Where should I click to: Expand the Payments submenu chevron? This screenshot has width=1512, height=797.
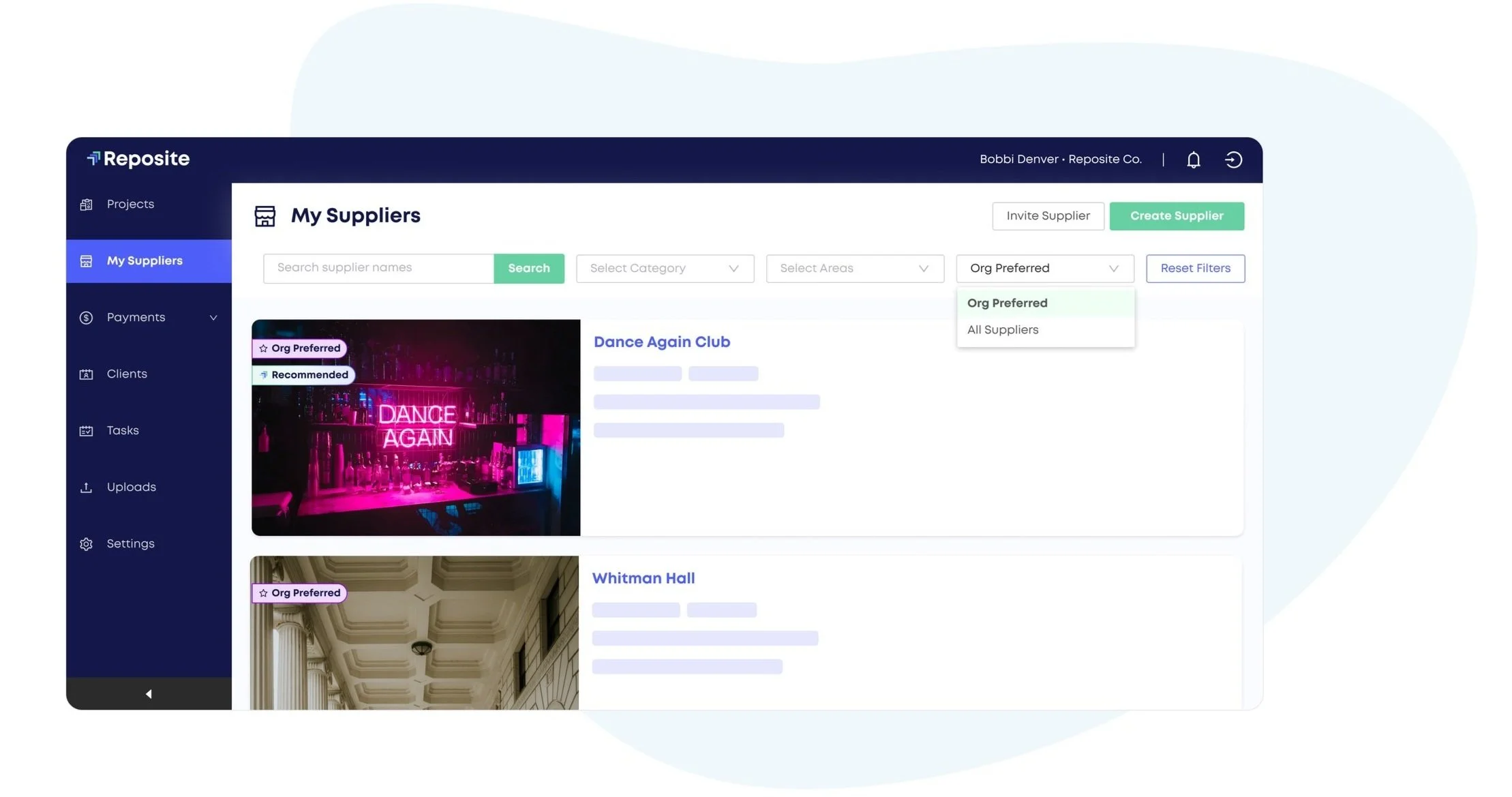tap(213, 318)
